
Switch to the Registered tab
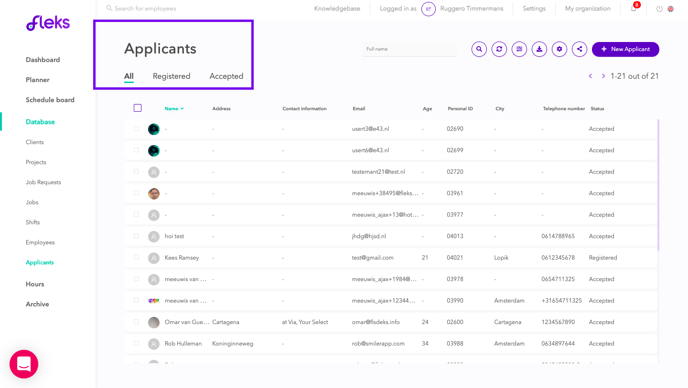coord(172,76)
